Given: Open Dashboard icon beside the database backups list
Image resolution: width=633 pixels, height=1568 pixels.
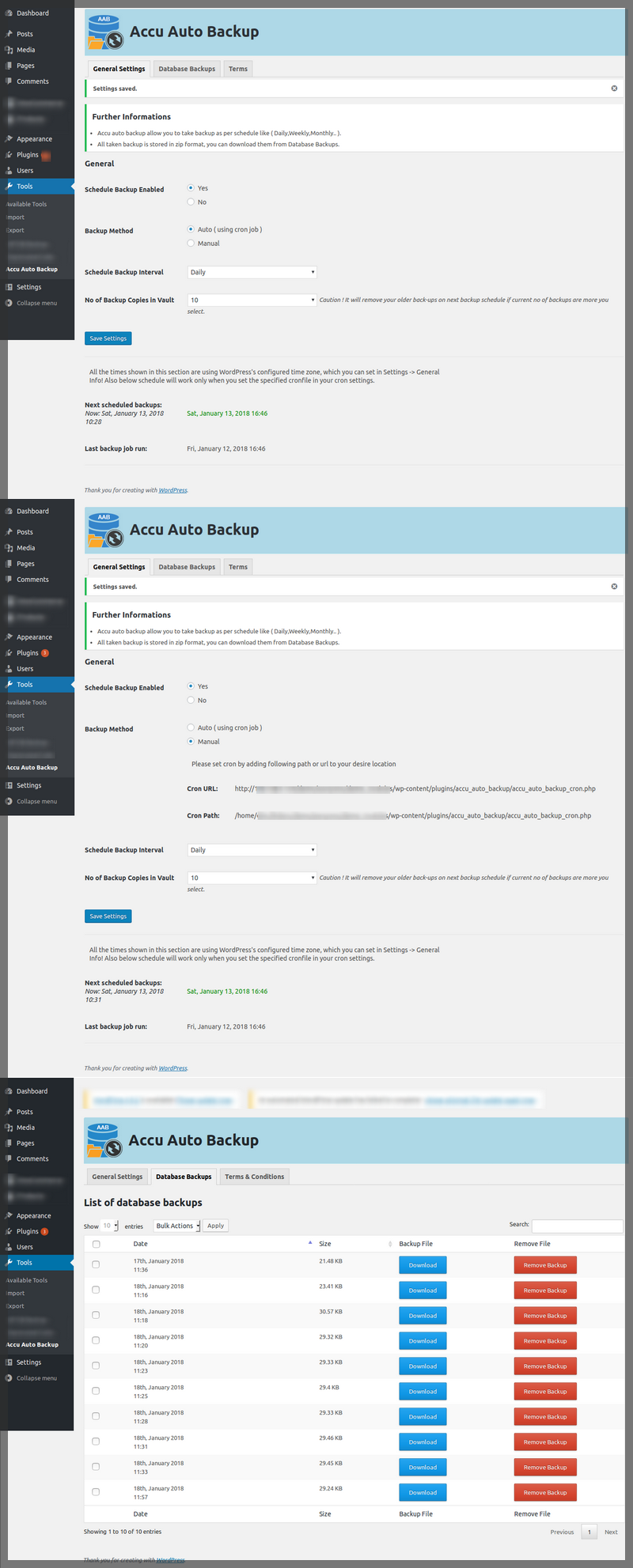Looking at the screenshot, I should [x=9, y=1091].
